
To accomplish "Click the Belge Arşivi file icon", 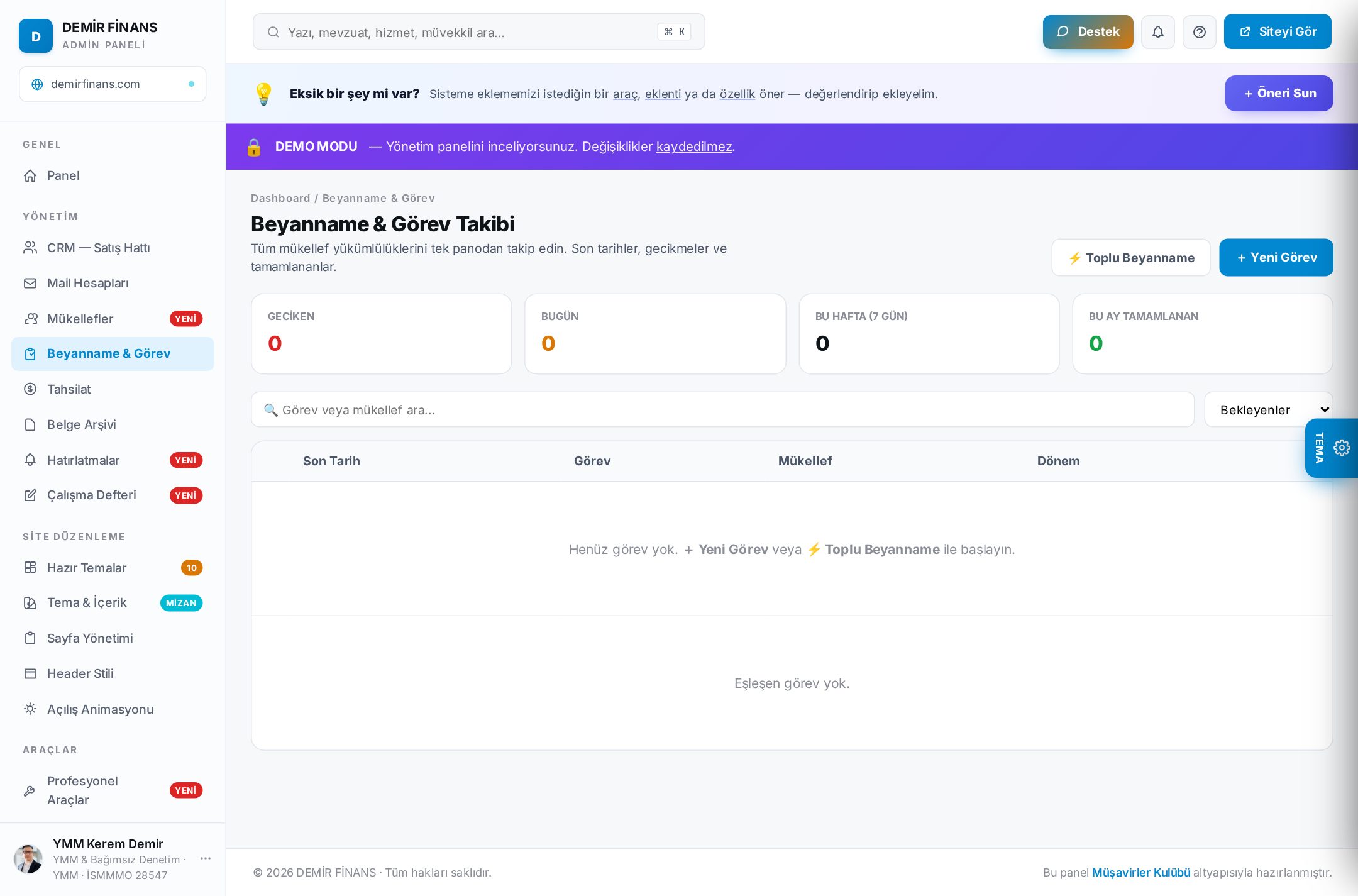I will [30, 425].
